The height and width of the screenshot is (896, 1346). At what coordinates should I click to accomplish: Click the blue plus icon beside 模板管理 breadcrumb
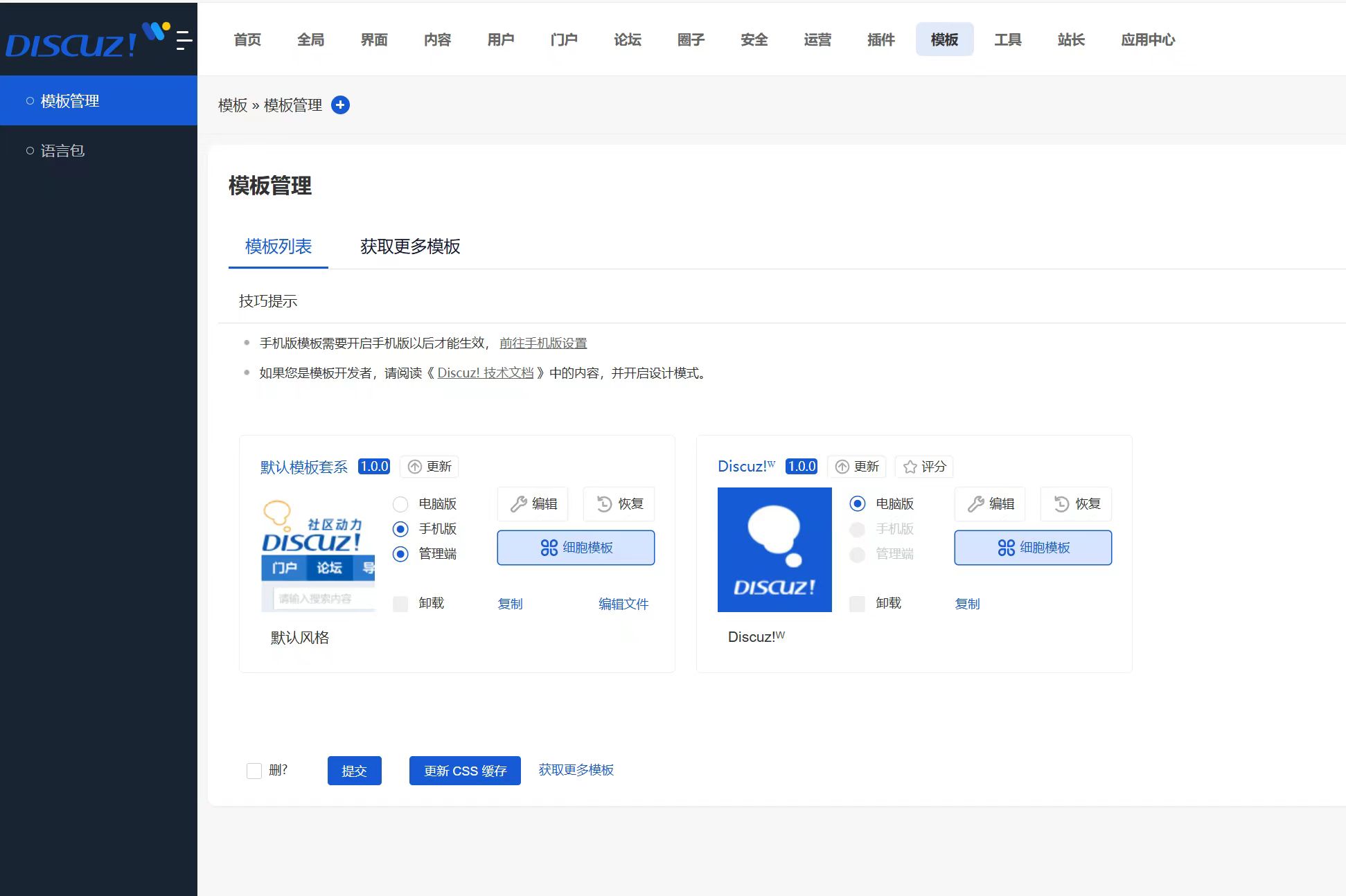pos(340,105)
